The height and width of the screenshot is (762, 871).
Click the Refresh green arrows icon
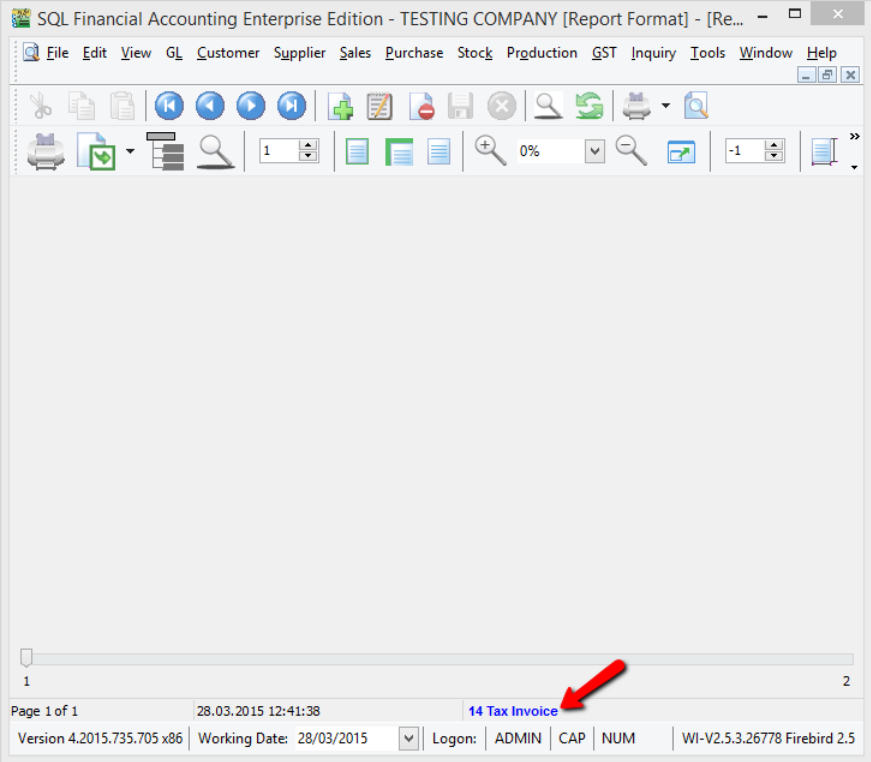pyautogui.click(x=589, y=105)
